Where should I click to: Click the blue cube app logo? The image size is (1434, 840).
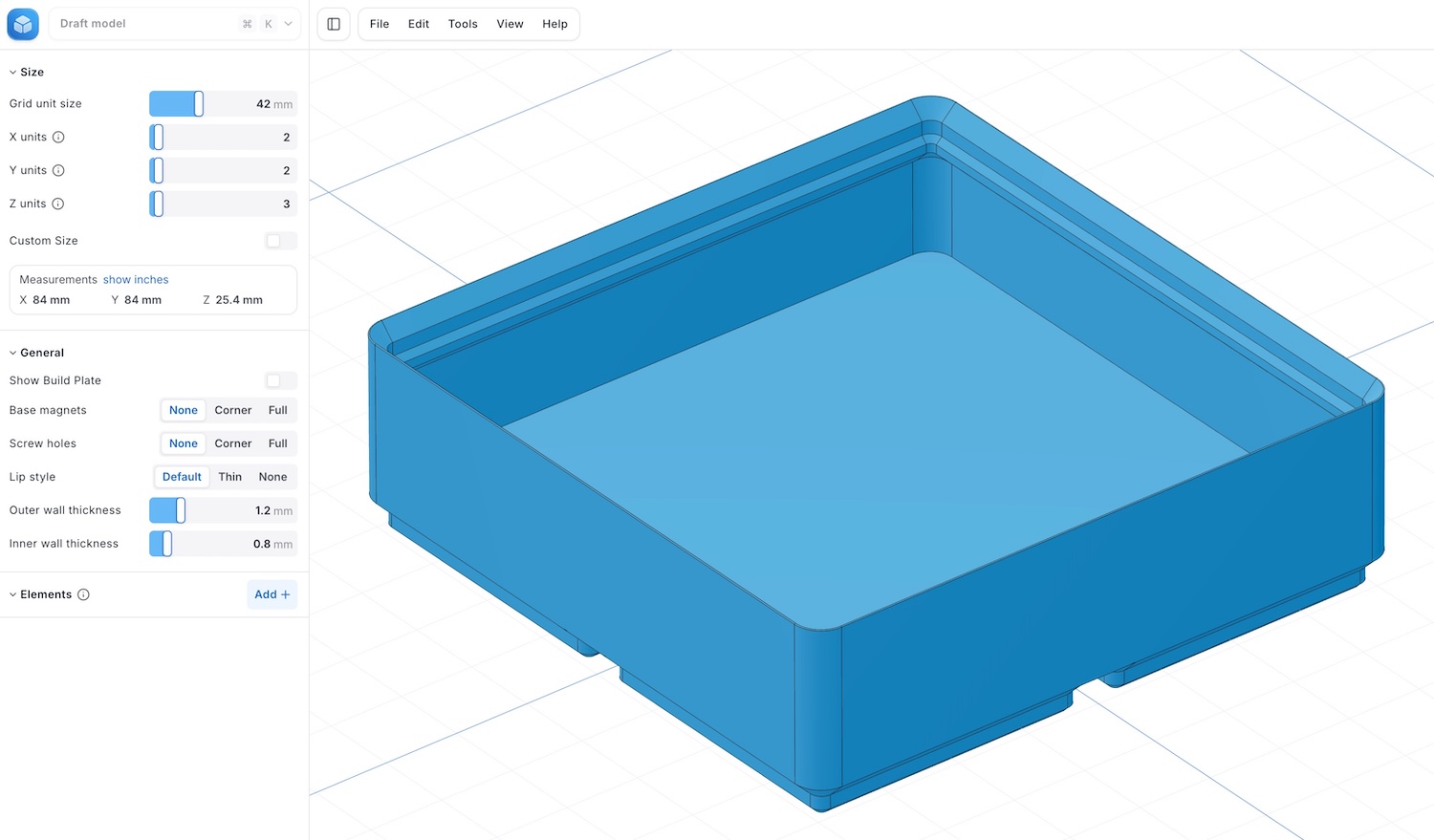point(23,24)
